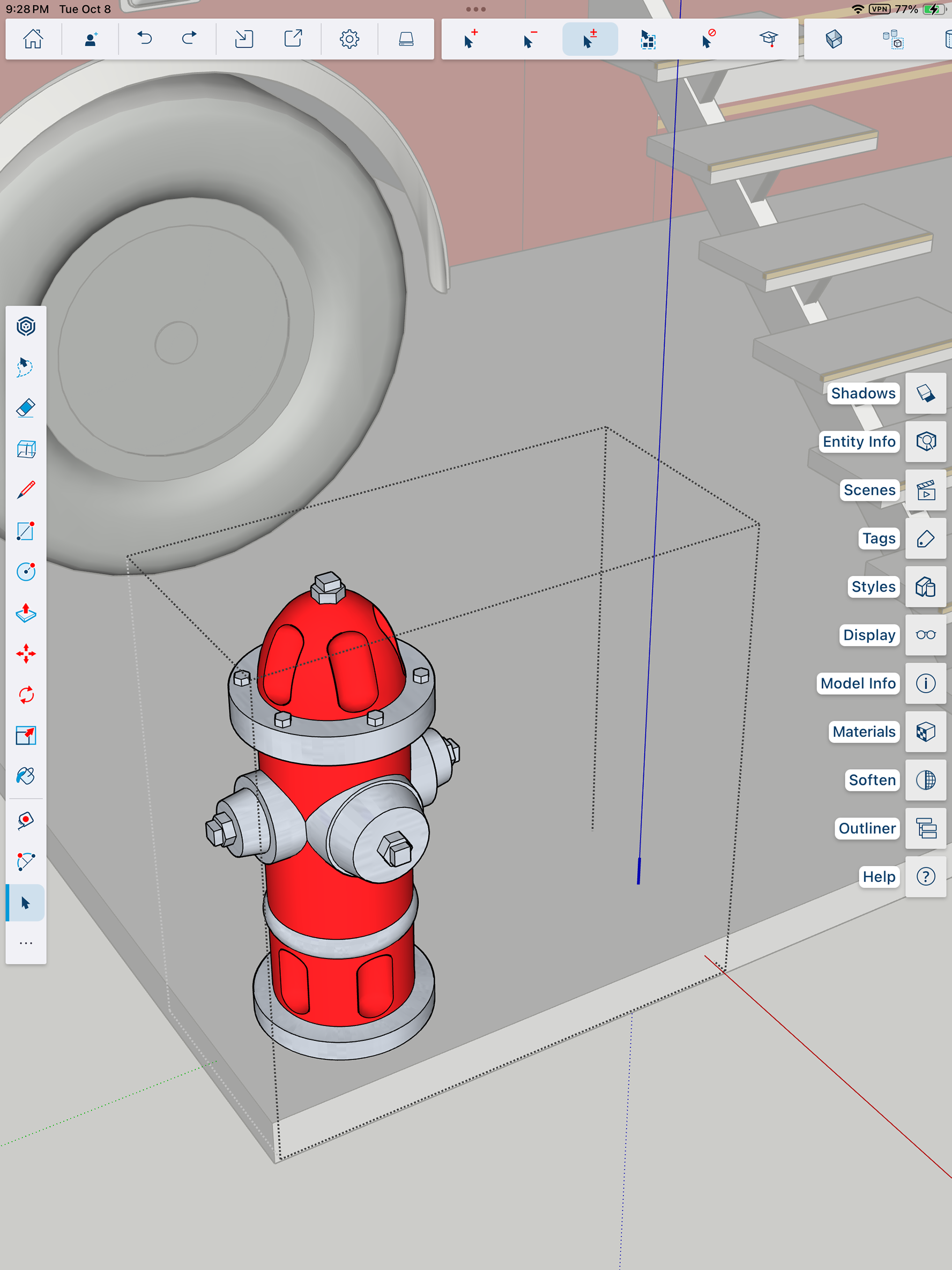
Task: Expand more tools via the ellipsis
Action: tap(26, 943)
